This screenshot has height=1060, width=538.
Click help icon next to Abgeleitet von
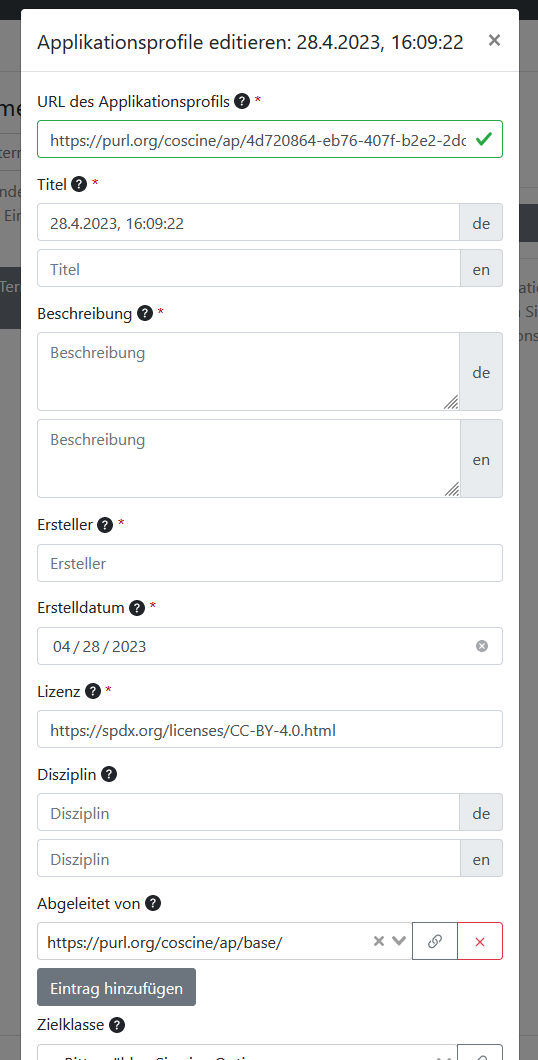[153, 903]
